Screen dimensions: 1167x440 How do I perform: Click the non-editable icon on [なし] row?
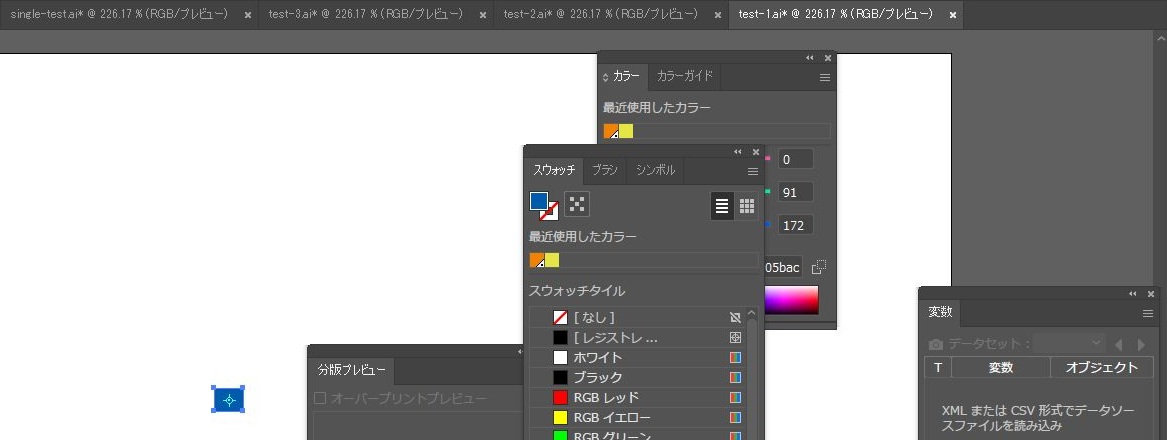click(735, 317)
